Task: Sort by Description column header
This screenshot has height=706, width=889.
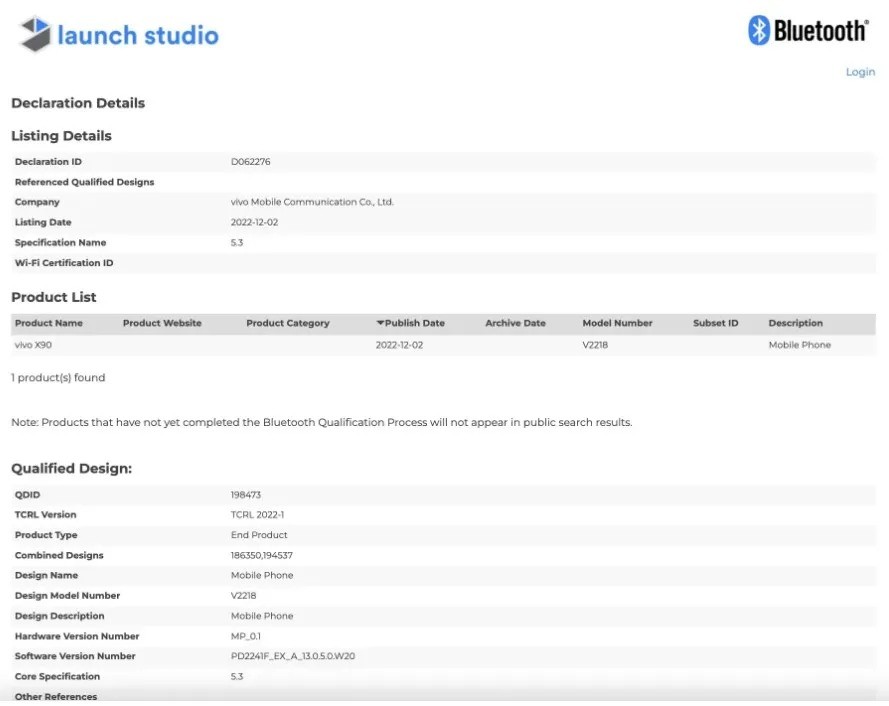Action: pyautogui.click(x=795, y=323)
